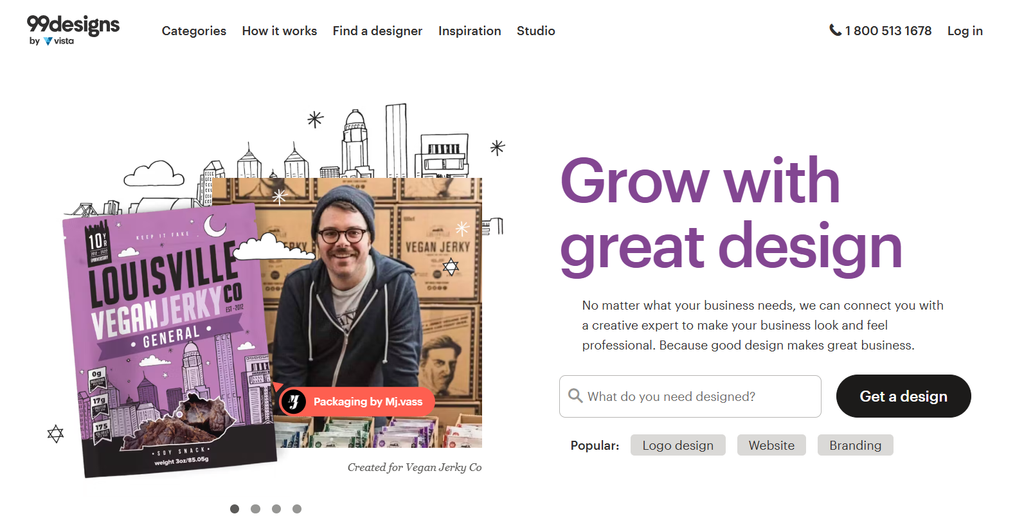Click the Created for Vegan Jerky Co caption
The width and height of the screenshot is (1024, 528).
point(415,467)
